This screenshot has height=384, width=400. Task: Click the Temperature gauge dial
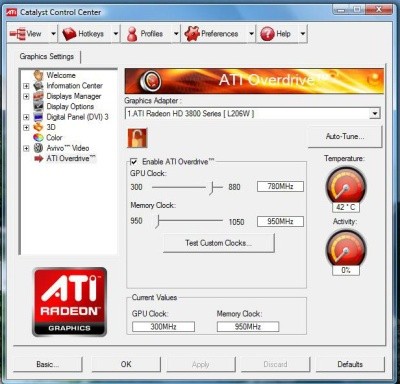click(346, 185)
